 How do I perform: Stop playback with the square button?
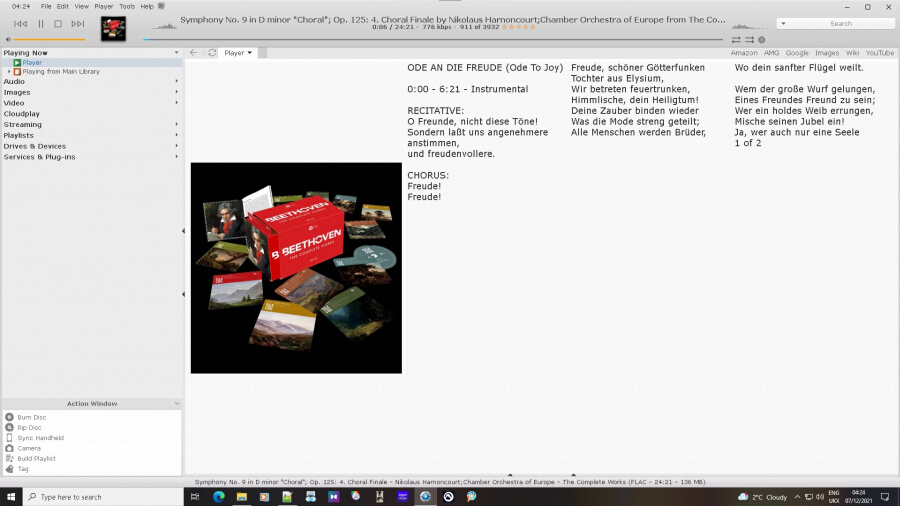58,24
